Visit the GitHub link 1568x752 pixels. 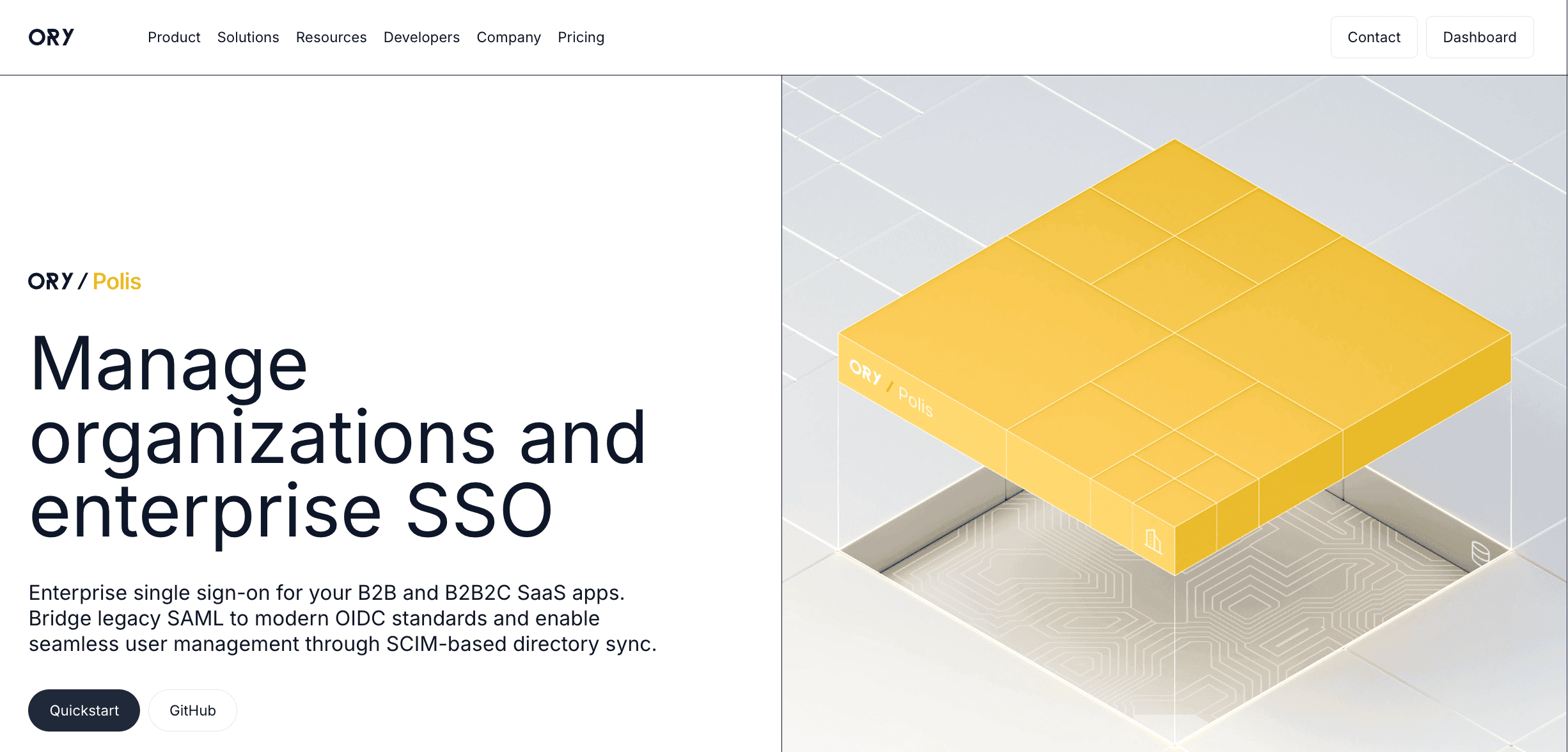point(192,710)
